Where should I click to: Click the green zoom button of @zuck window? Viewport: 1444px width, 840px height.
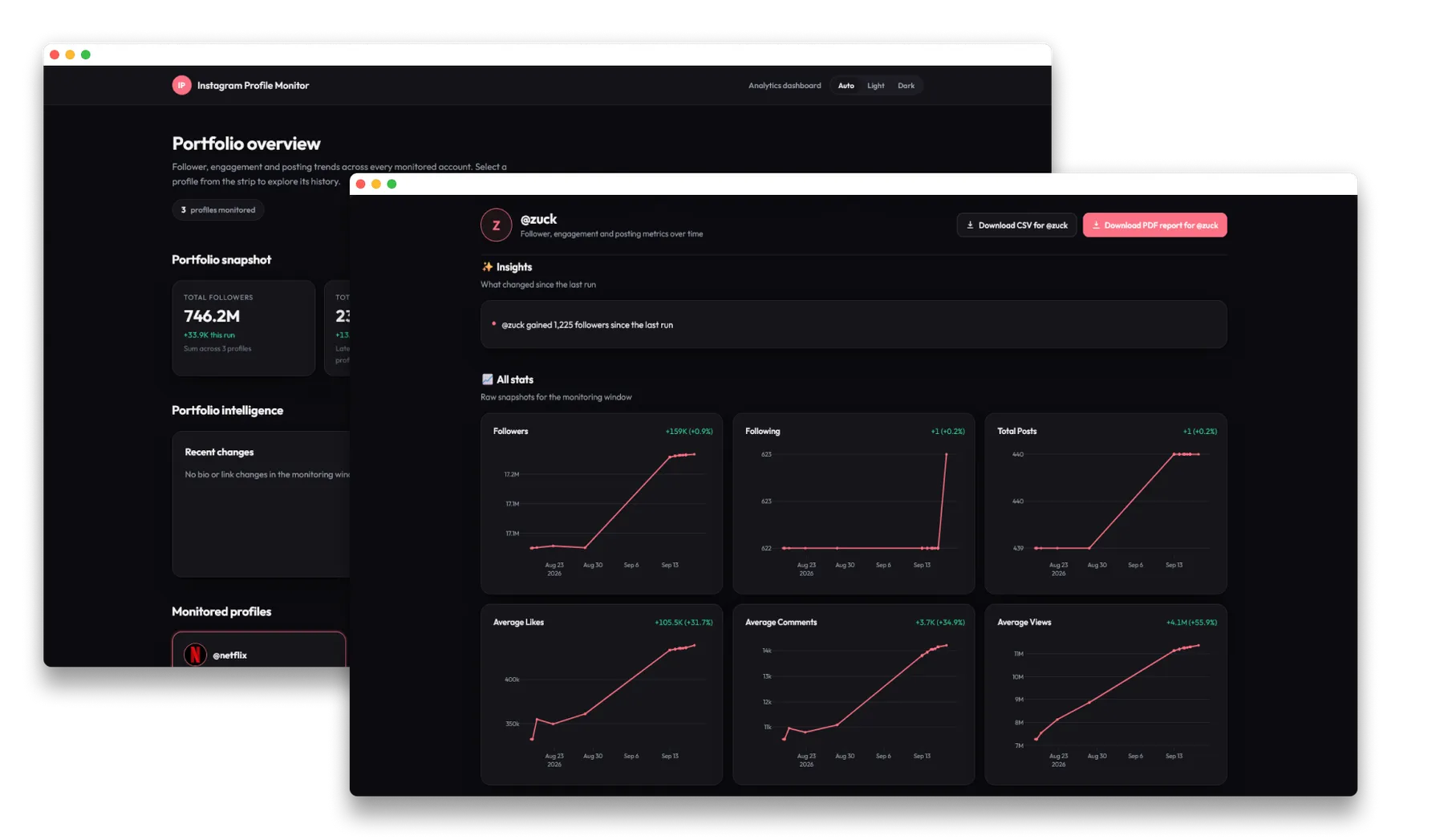[391, 185]
